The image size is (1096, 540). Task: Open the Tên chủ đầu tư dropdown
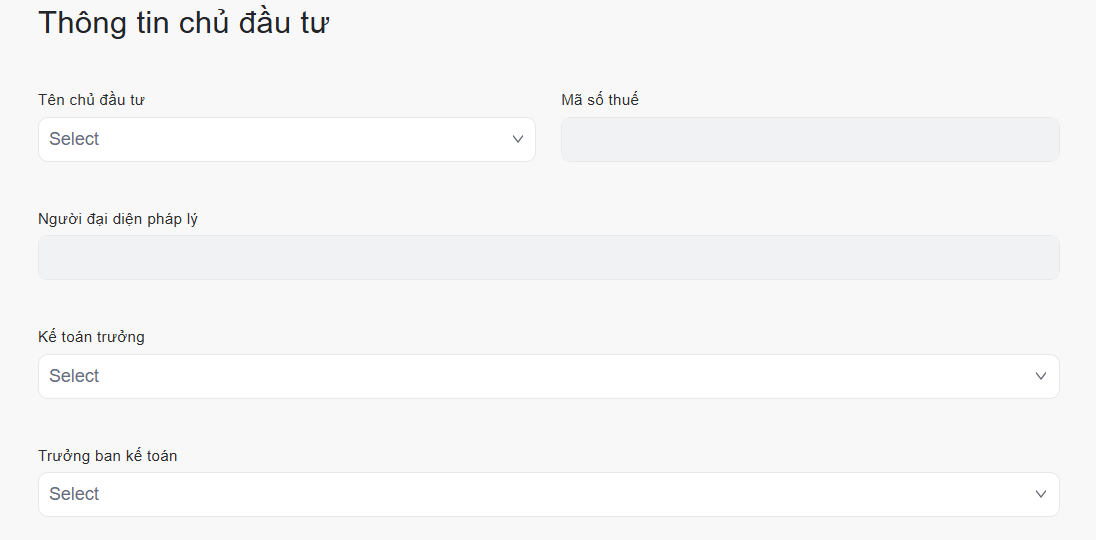287,139
